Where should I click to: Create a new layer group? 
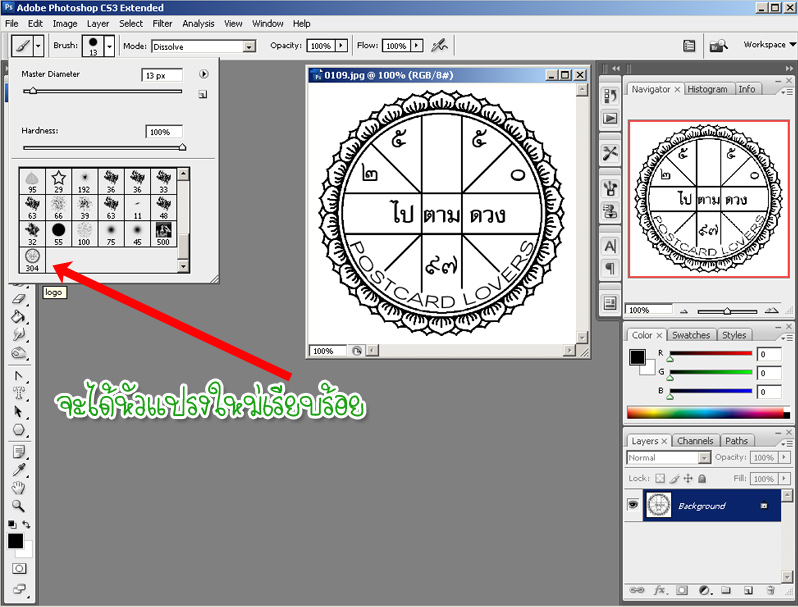(726, 590)
